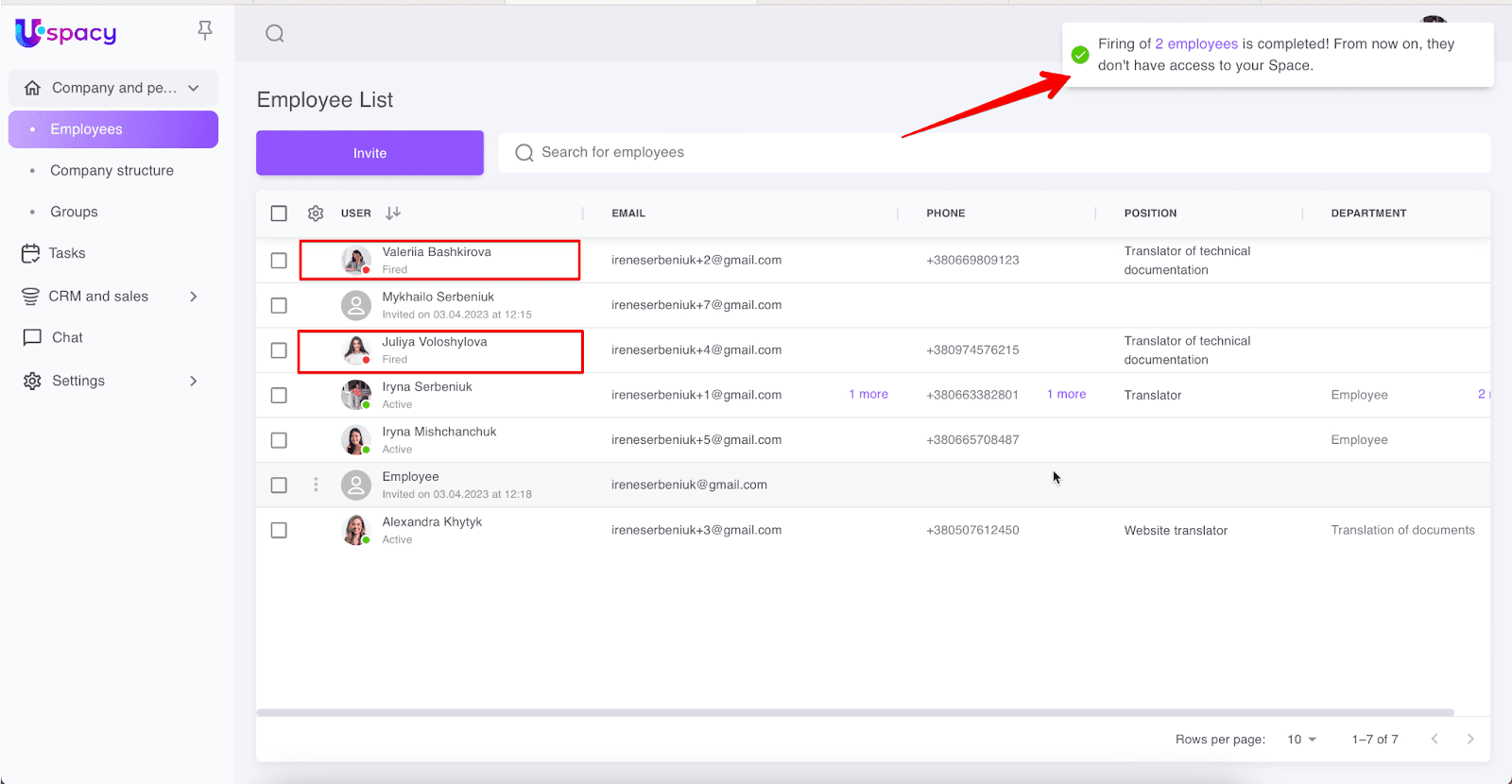Open table column settings gear icon
This screenshot has width=1512, height=784.
coord(316,213)
